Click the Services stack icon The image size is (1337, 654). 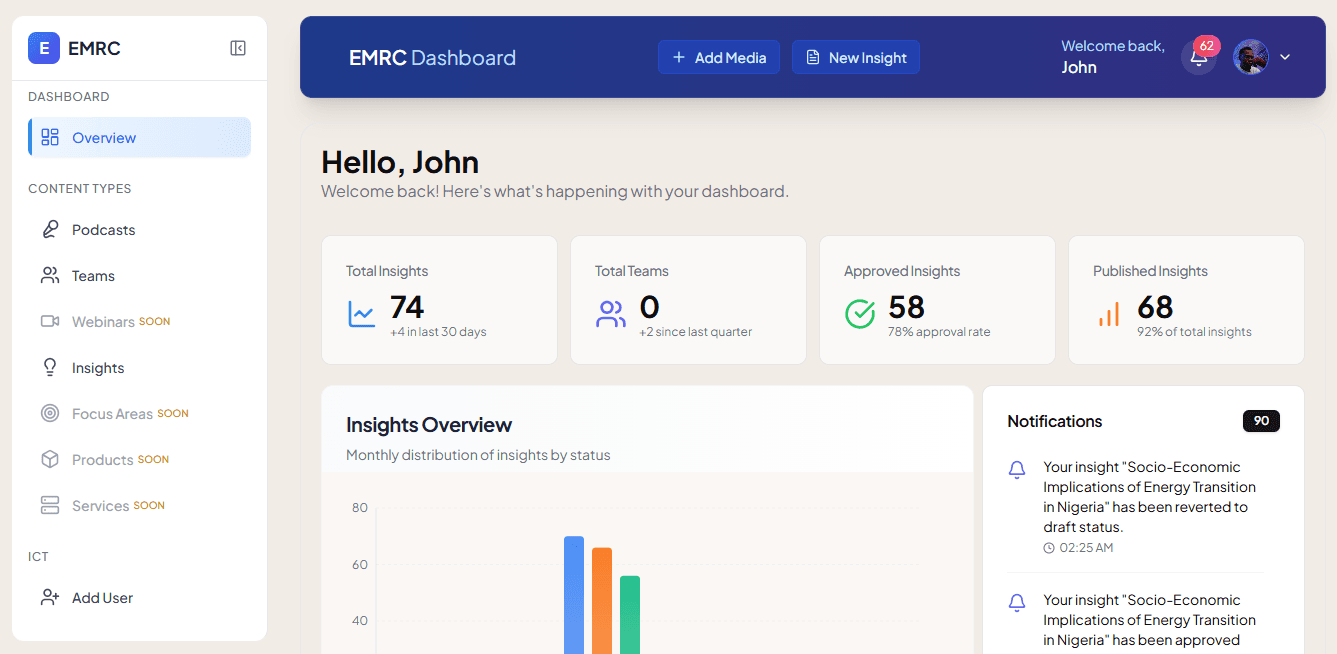coord(49,505)
